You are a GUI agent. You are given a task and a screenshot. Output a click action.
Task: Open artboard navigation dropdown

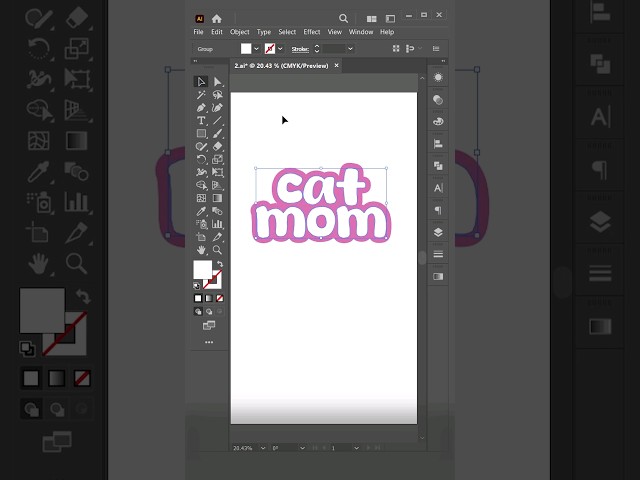point(356,448)
